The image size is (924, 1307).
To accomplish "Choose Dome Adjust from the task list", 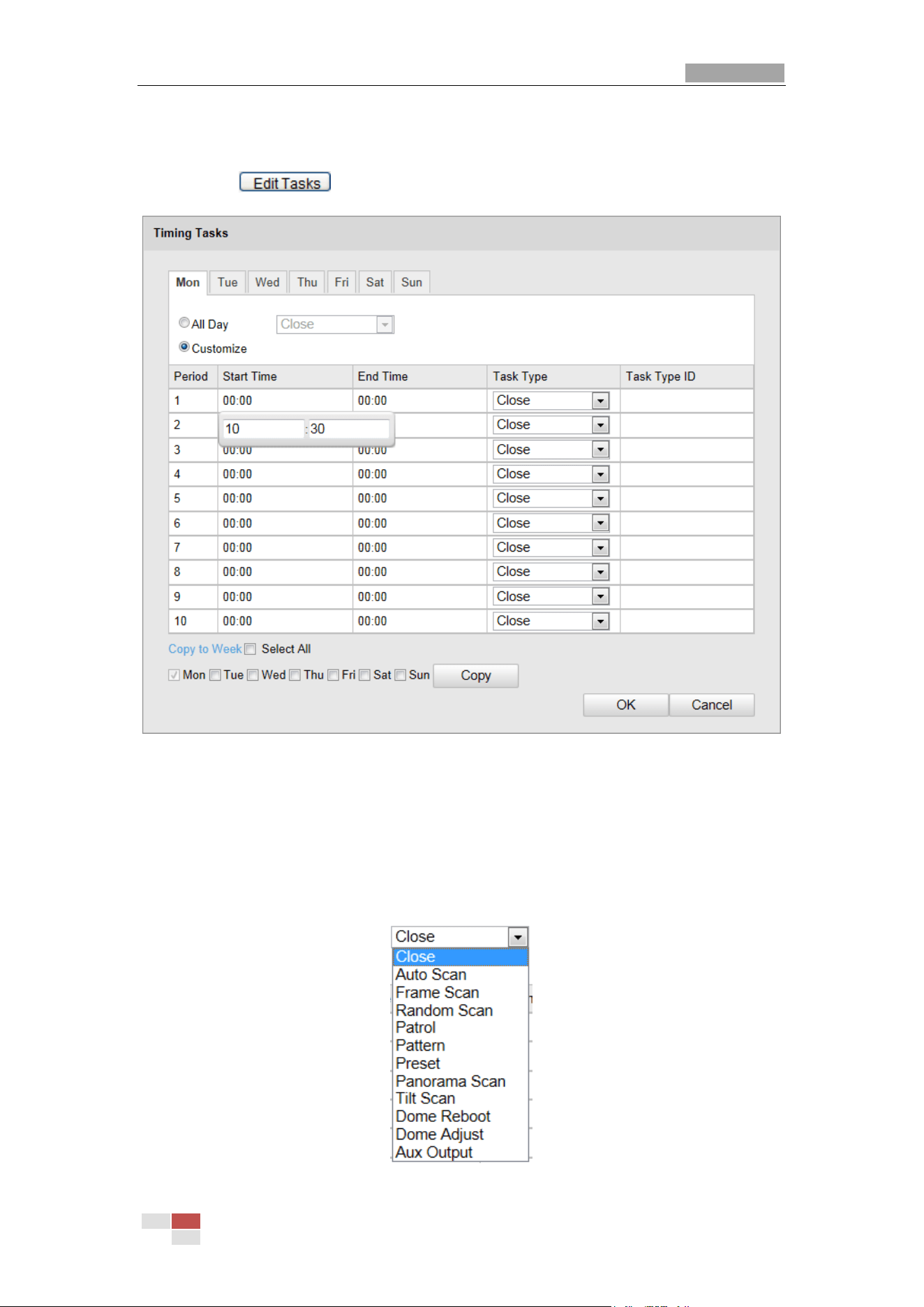I will [x=461, y=1135].
